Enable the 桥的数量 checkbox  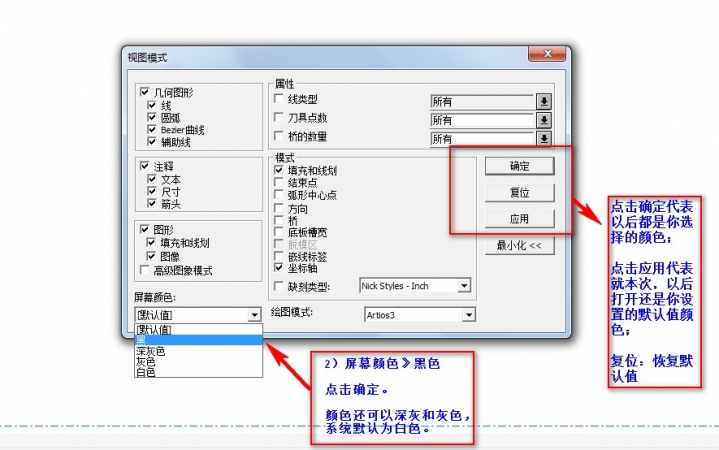[278, 136]
